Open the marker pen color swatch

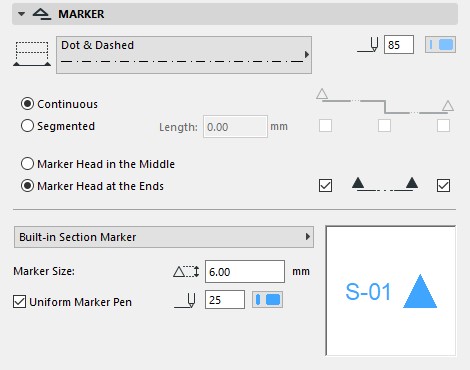coord(267,299)
